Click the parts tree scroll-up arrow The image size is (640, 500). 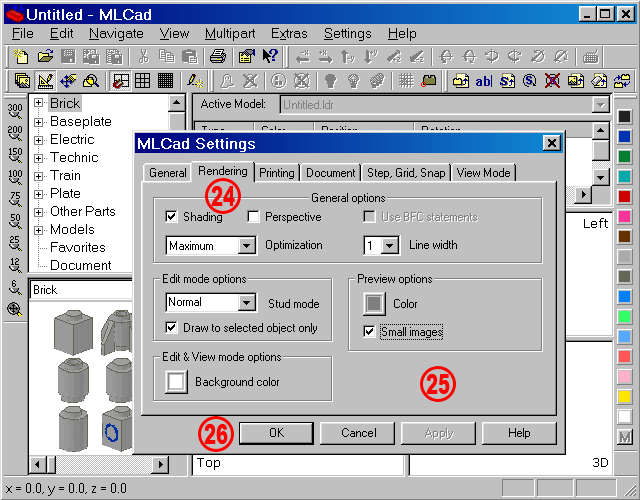(176, 103)
